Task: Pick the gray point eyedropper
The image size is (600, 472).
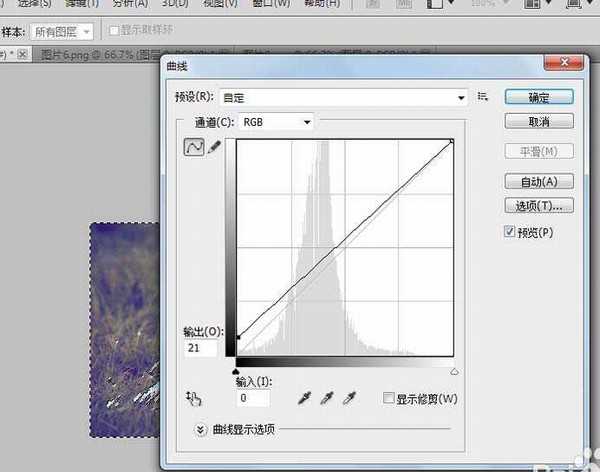Action: (x=327, y=399)
